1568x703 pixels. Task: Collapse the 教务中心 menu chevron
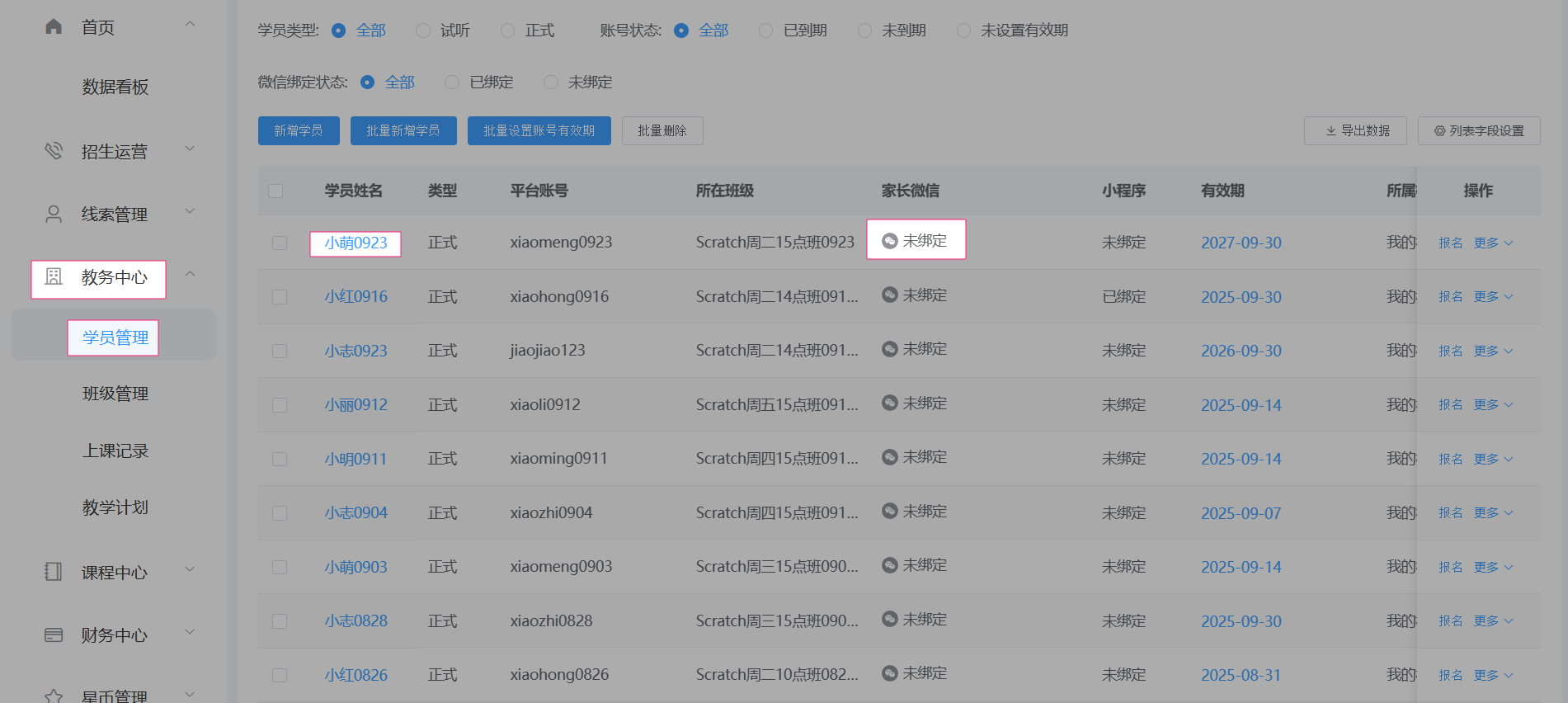[190, 273]
